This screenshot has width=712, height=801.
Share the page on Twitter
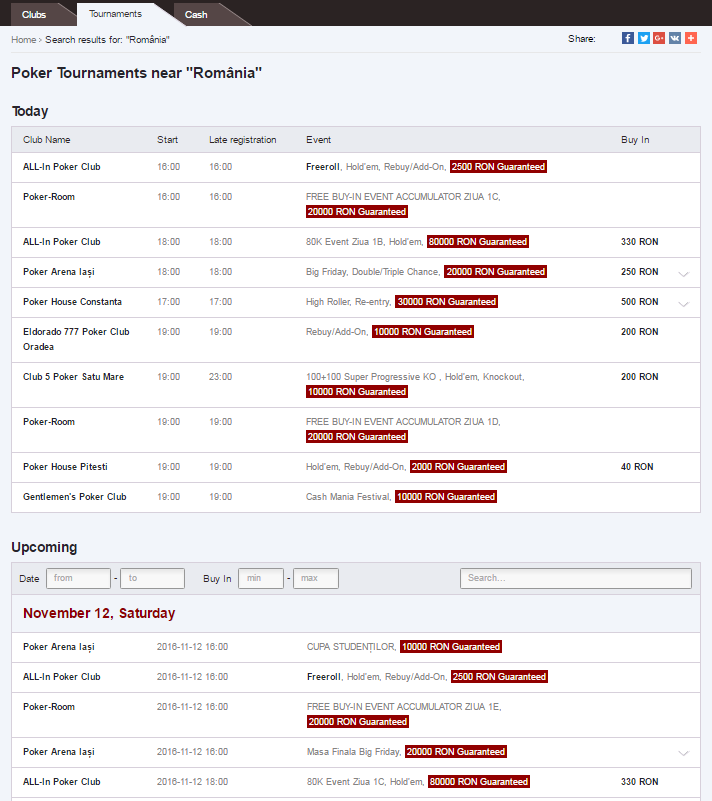pos(644,38)
